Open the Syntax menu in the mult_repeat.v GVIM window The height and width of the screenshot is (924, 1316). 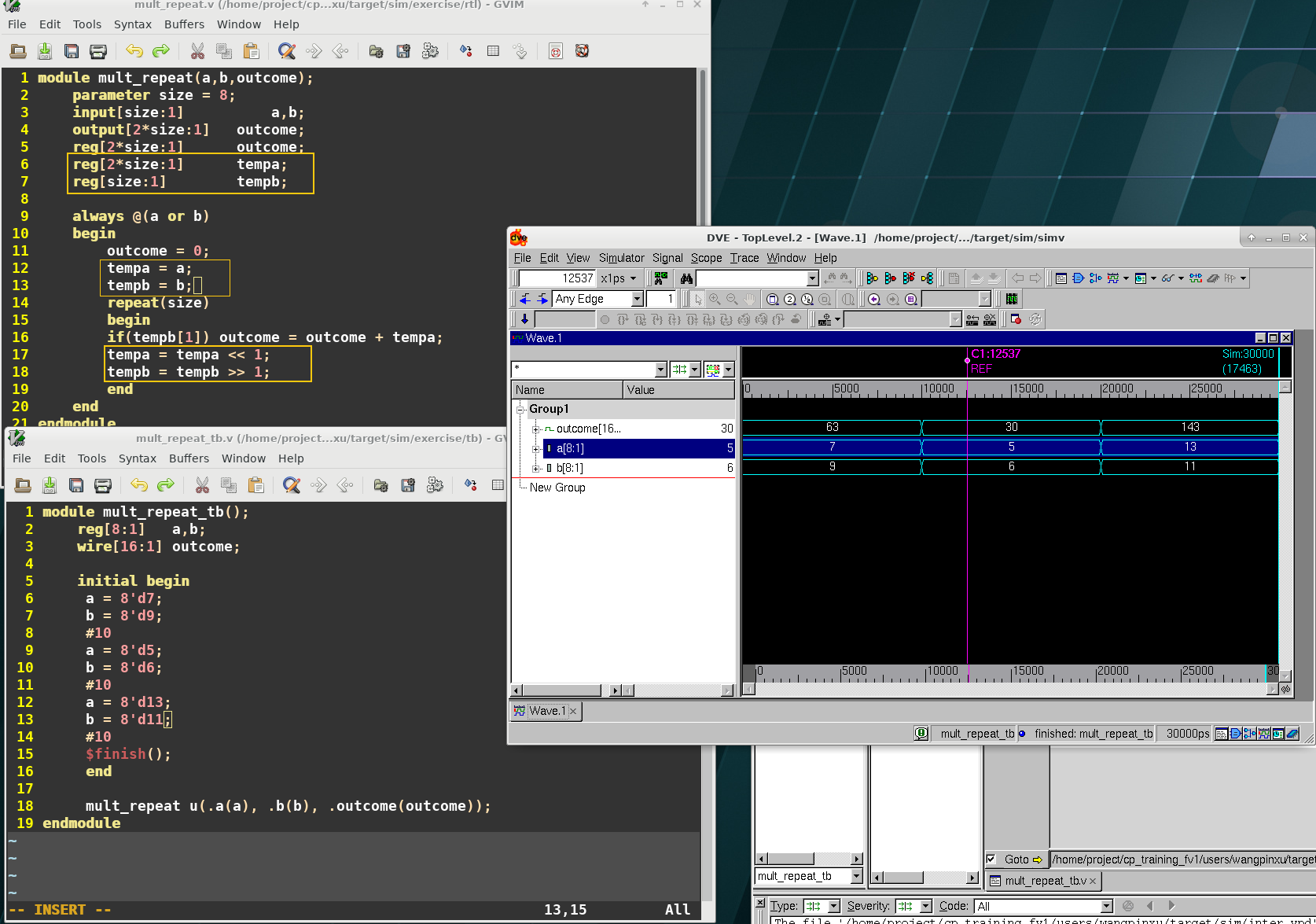133,24
